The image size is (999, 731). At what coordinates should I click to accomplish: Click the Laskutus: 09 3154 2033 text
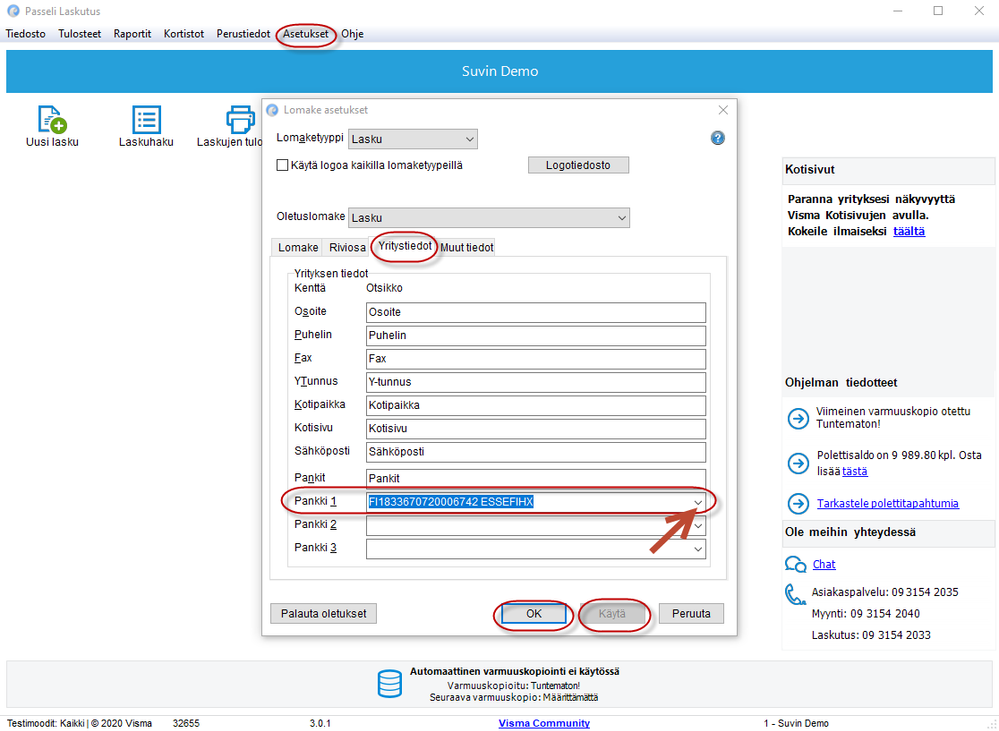(871, 635)
